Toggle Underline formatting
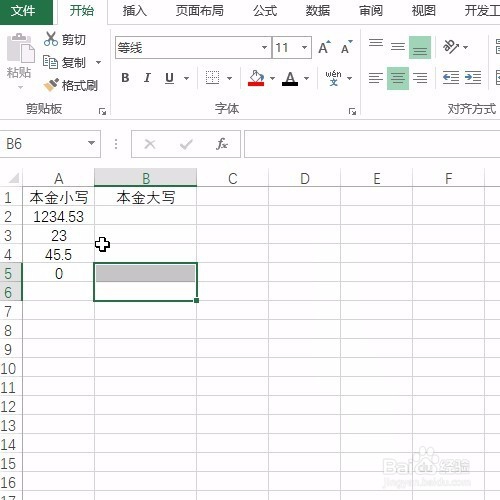Screen dimensions: 500x500 (170, 78)
